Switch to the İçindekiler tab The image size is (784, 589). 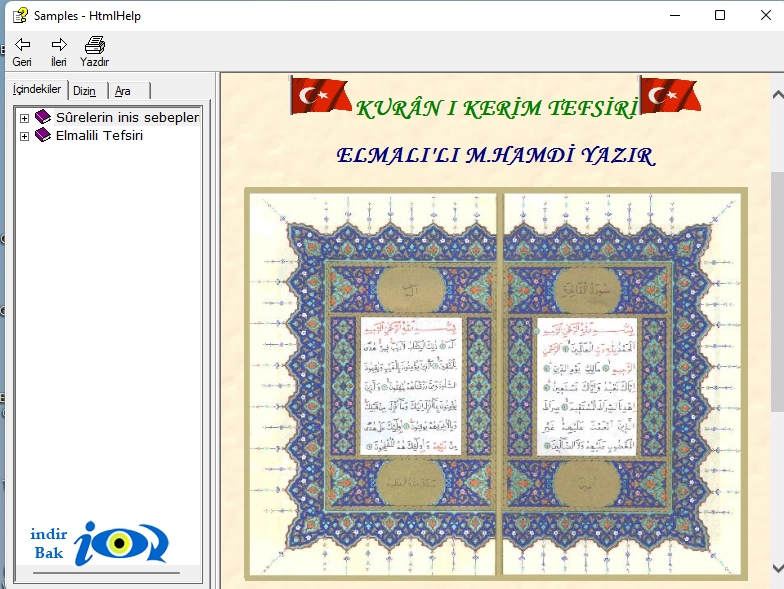[x=37, y=90]
